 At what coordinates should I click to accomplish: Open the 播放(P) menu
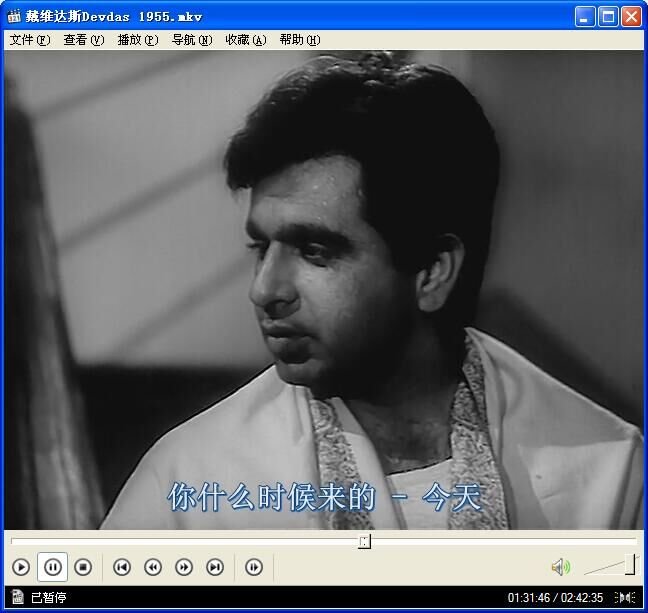click(137, 40)
